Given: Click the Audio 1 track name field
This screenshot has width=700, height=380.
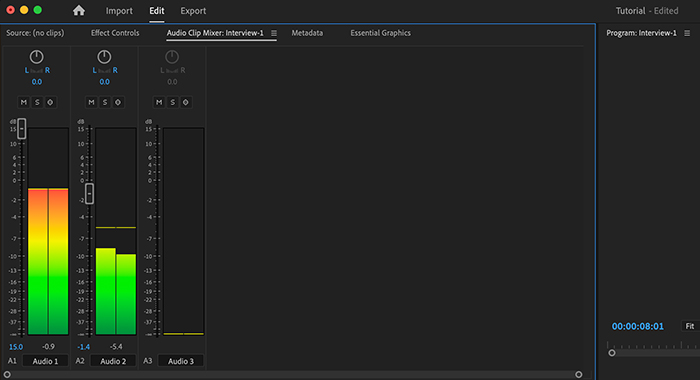Looking at the screenshot, I should 45,361.
